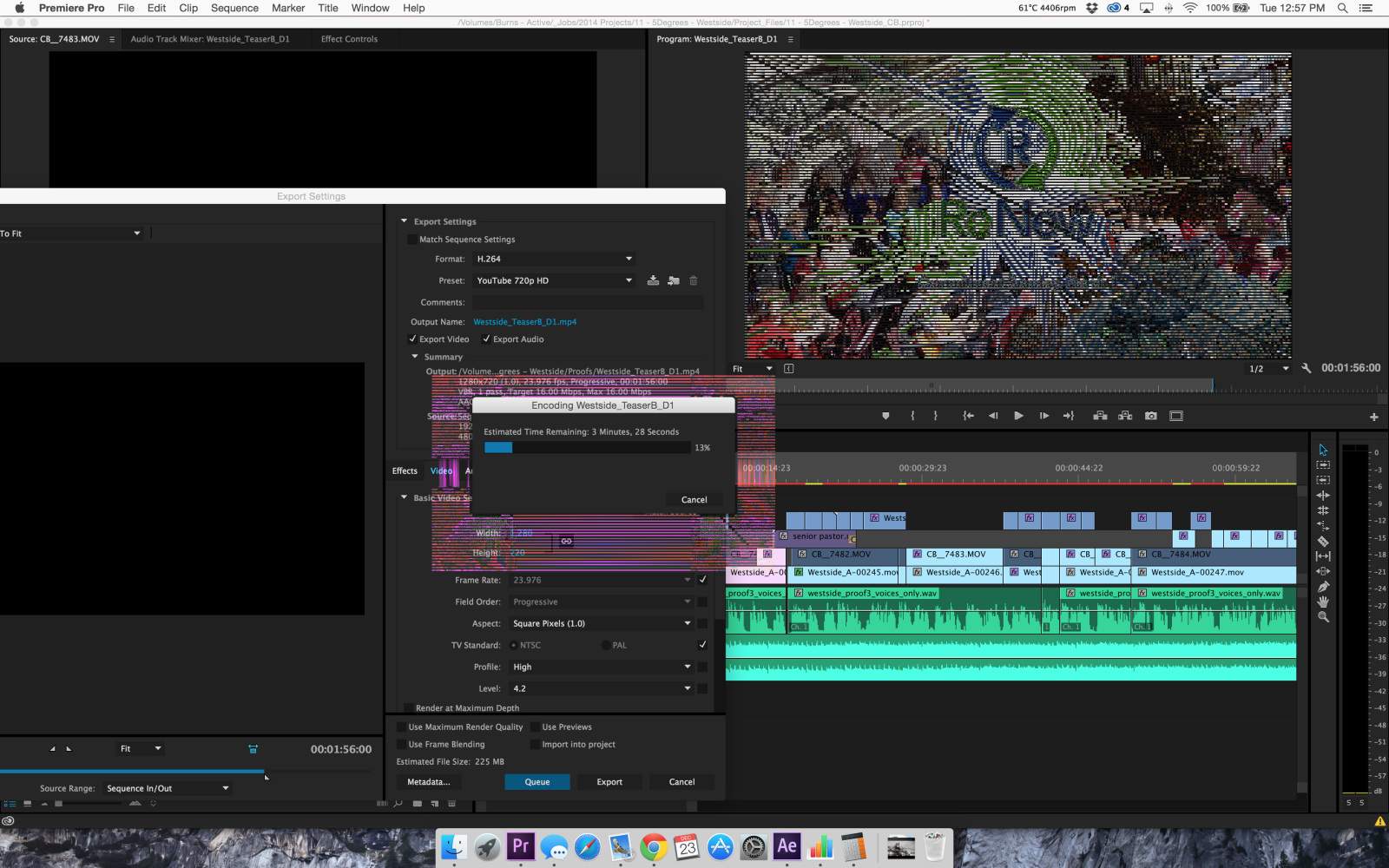Play the Program monitor sequence
The height and width of the screenshot is (868, 1389).
pos(1018,416)
